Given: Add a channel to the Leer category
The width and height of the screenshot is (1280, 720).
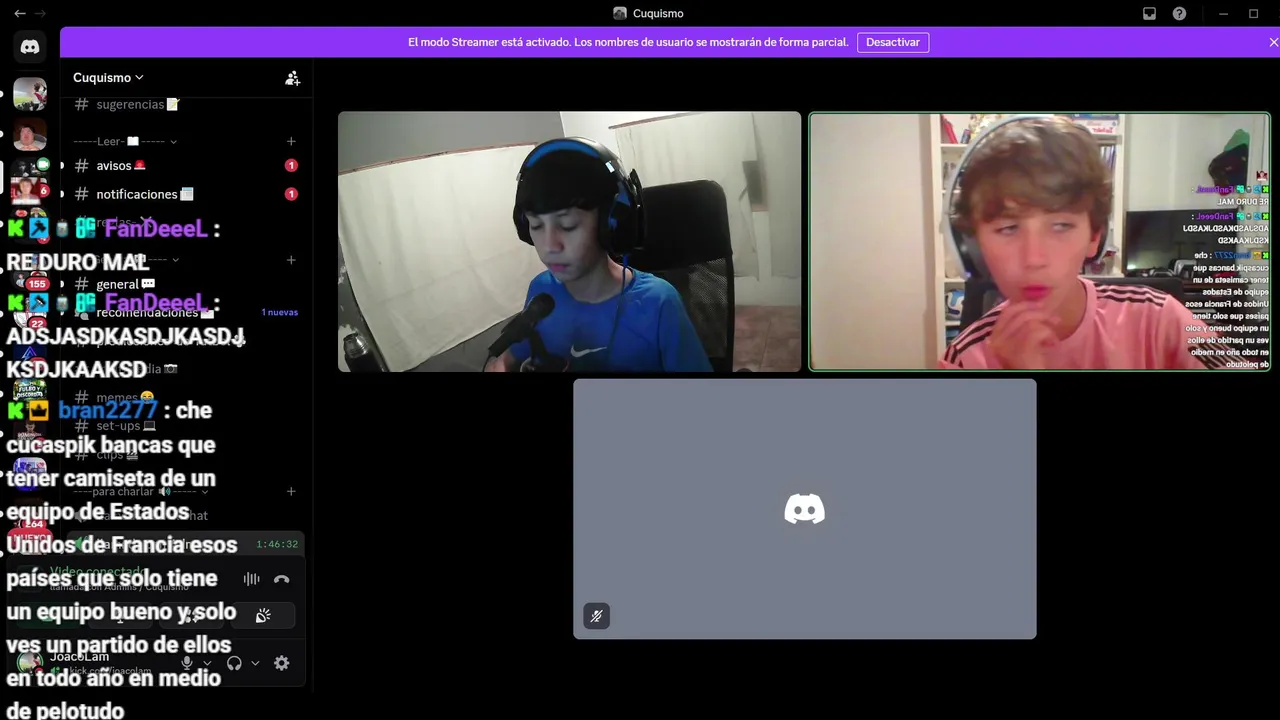Looking at the screenshot, I should click(291, 141).
